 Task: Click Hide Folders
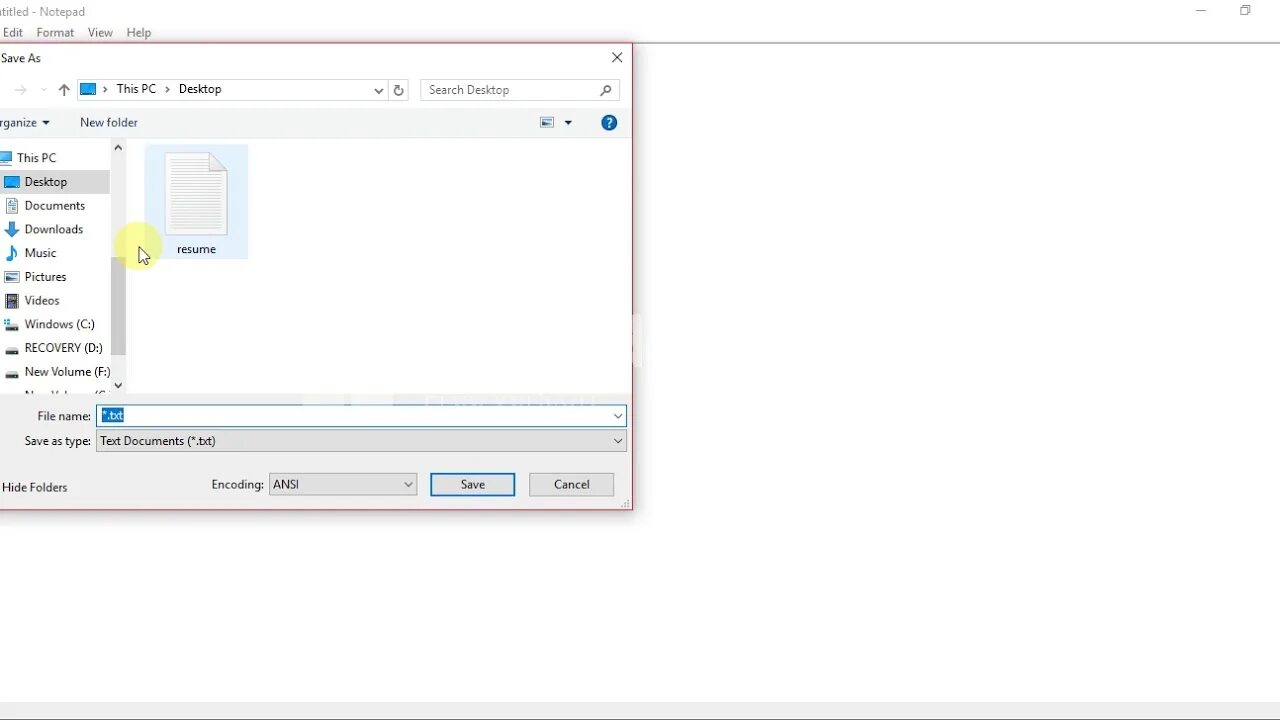(34, 488)
